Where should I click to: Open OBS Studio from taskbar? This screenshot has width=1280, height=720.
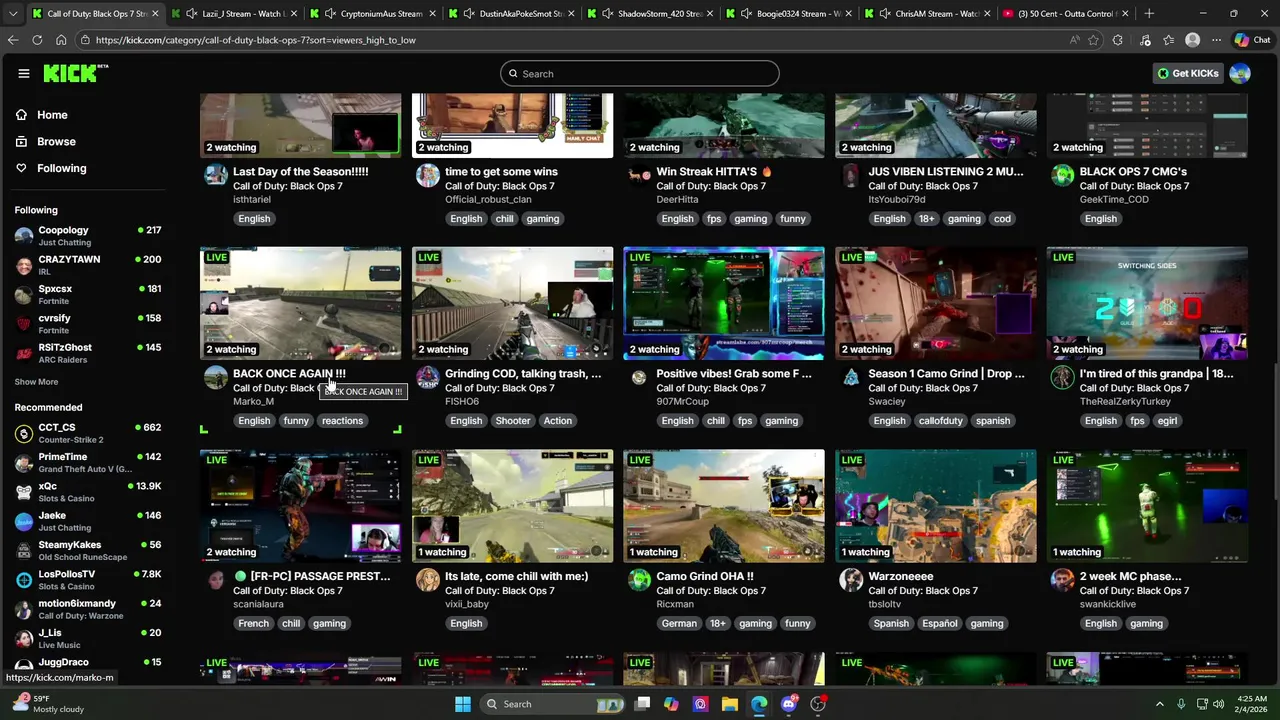click(818, 704)
